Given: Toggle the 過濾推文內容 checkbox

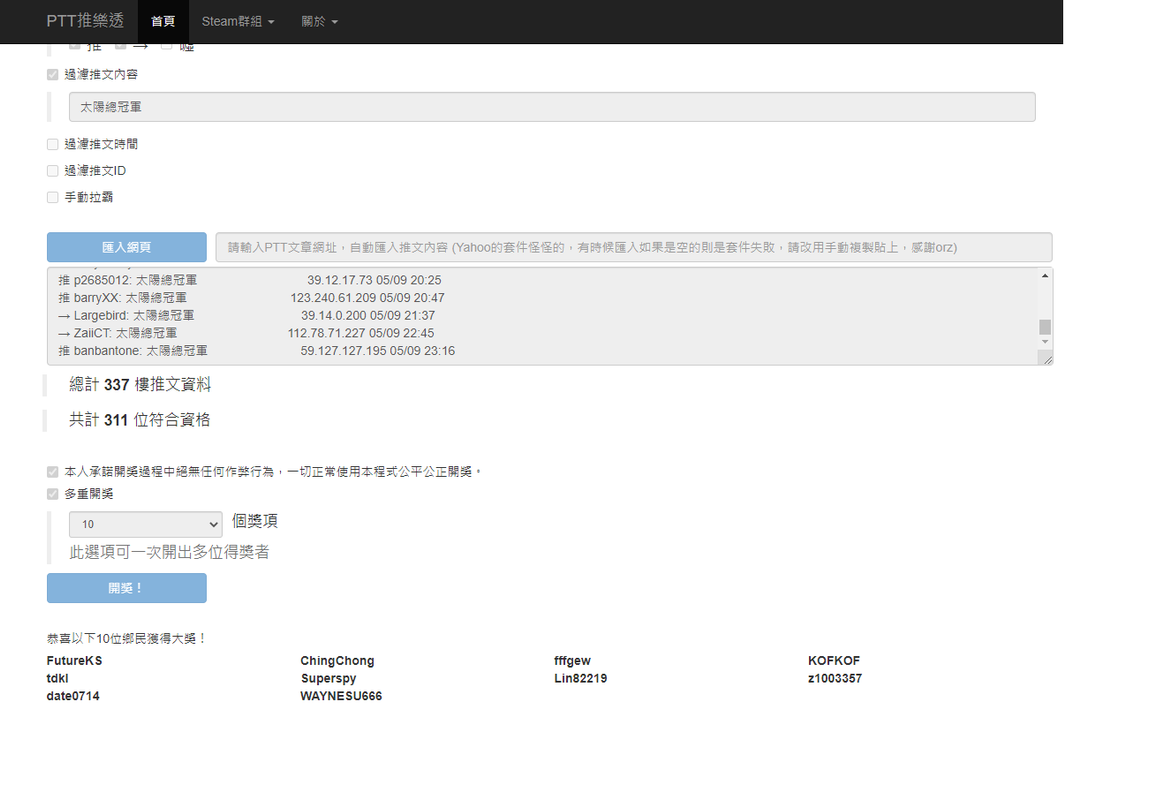Looking at the screenshot, I should 53,75.
